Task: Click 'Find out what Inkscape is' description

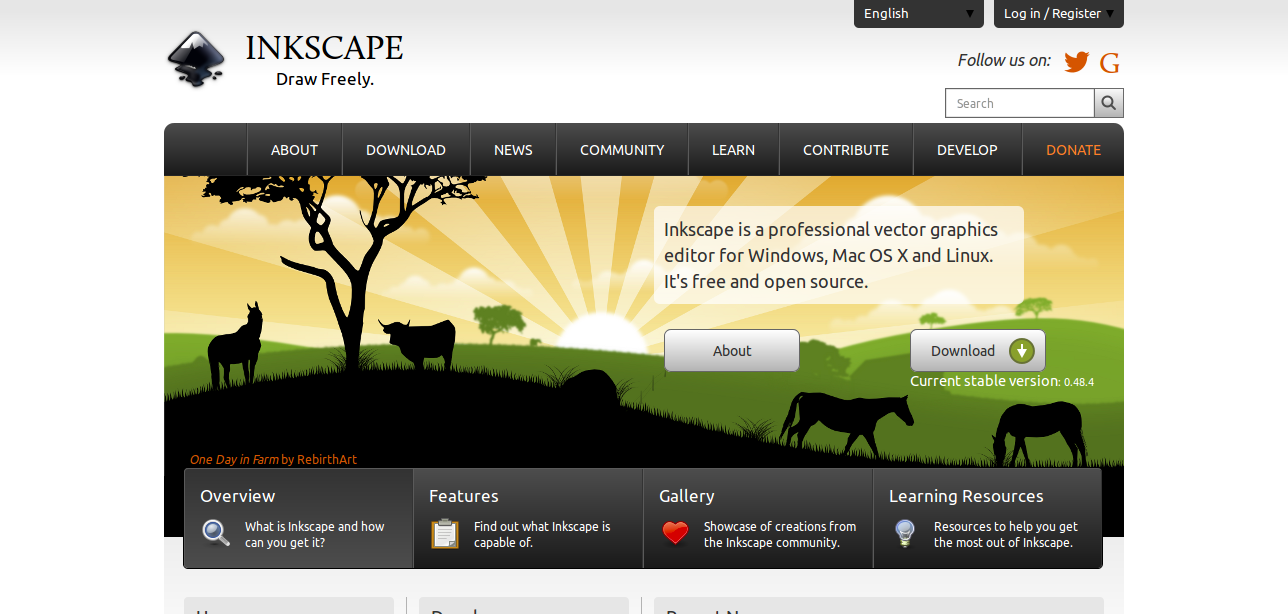Action: pos(542,527)
